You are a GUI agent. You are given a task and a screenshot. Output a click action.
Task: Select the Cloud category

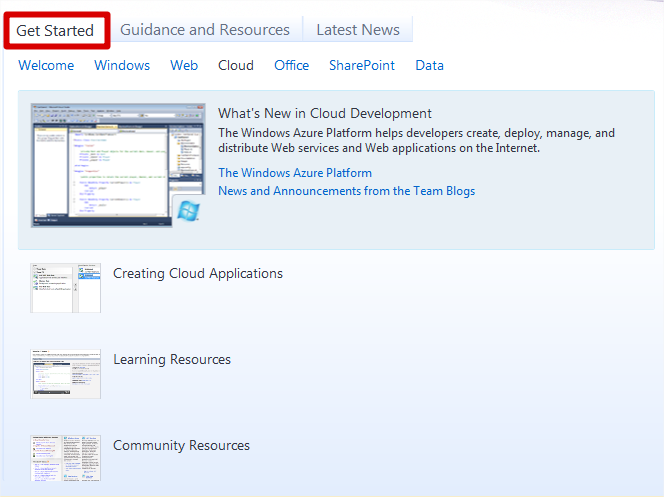(x=236, y=65)
